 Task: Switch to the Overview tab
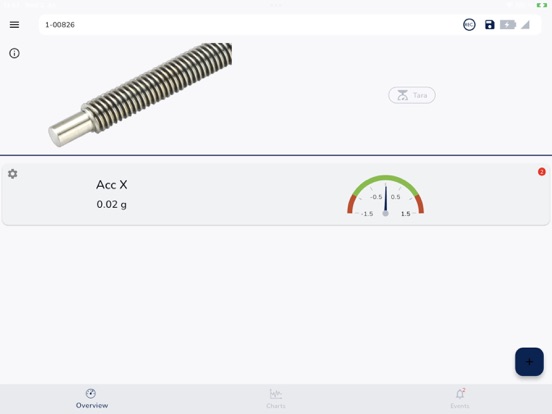pos(92,399)
